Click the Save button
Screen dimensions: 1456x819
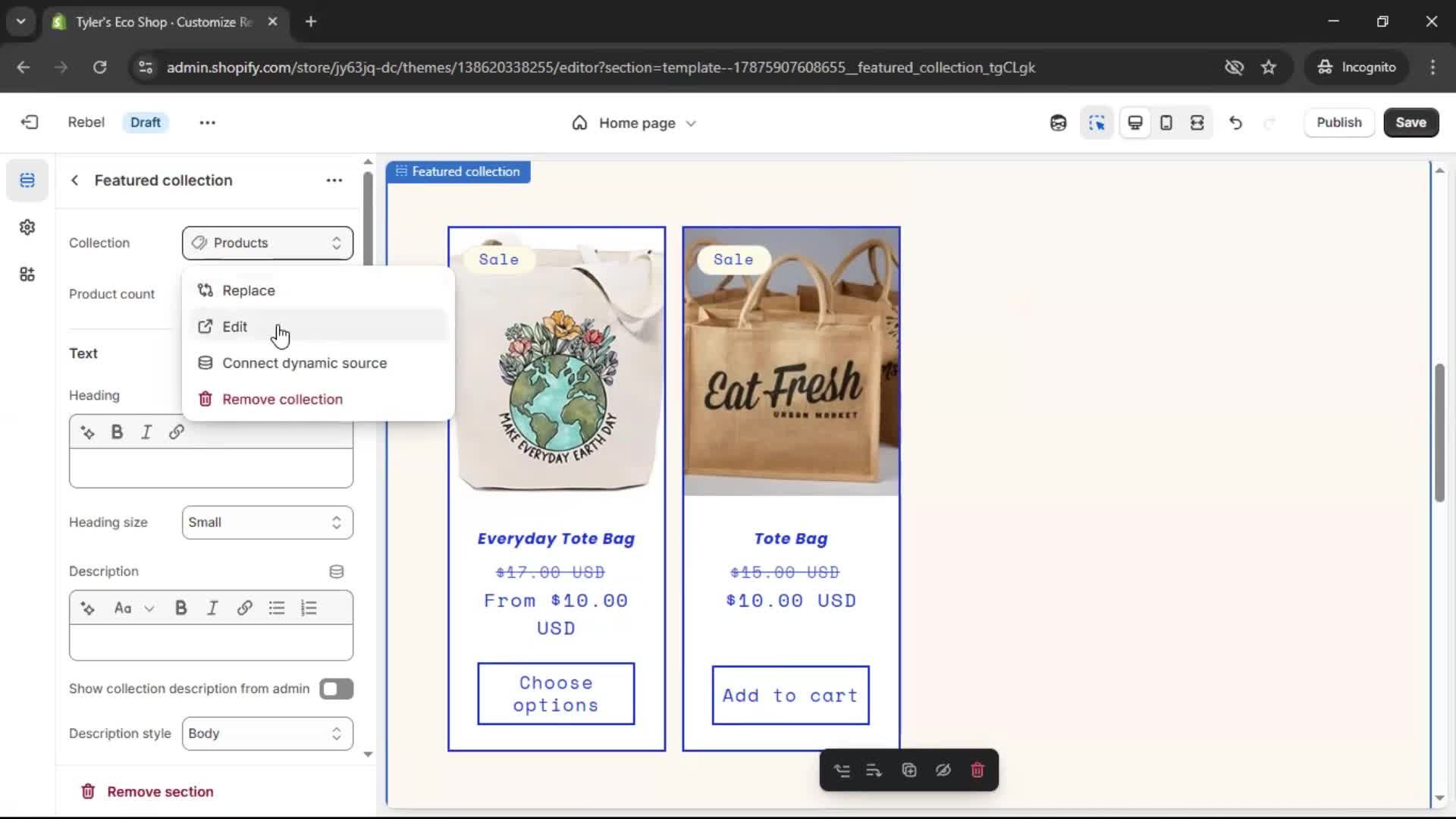(1410, 123)
